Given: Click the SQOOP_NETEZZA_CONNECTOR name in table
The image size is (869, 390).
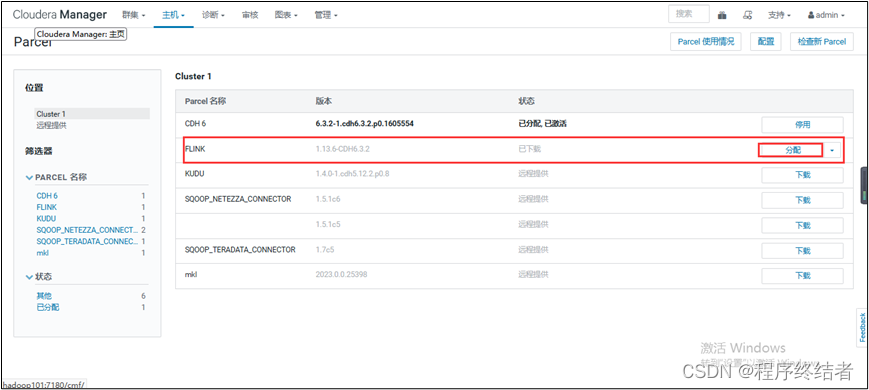Looking at the screenshot, I should (238, 199).
